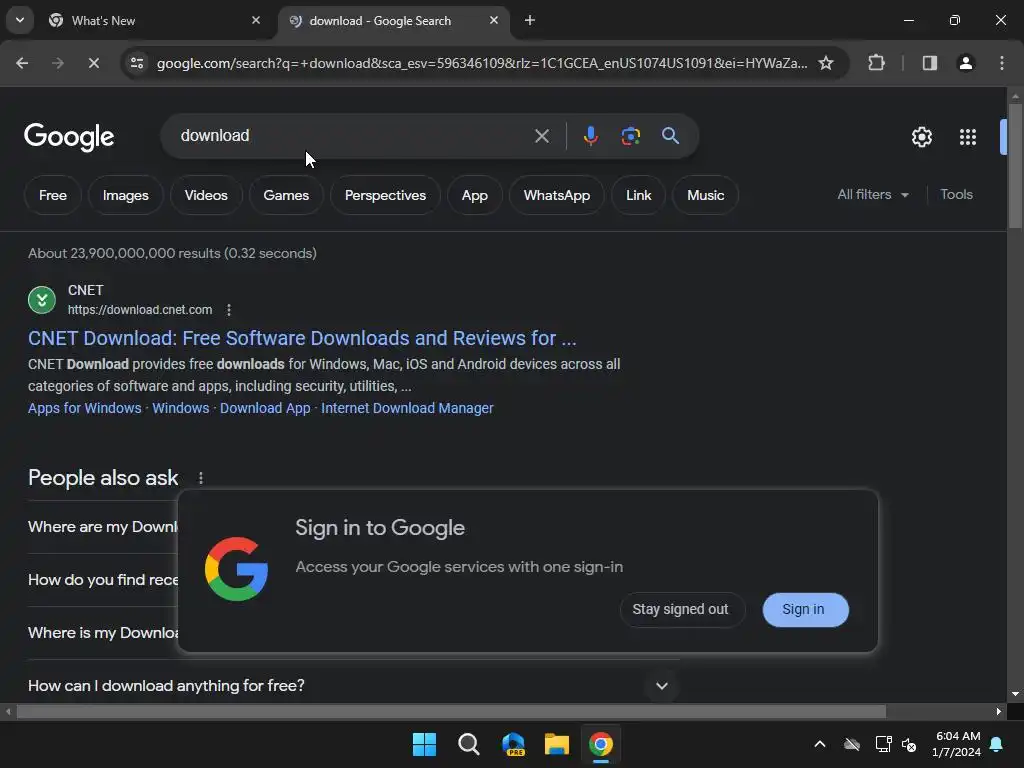Click Stay signed out
Screen dimensions: 1024x768
point(680,609)
